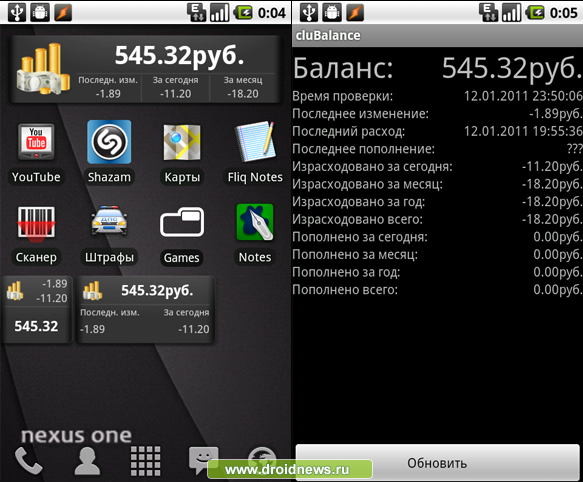Tap the 0:04 clock in left status bar
Viewport: 583px width, 482px height.
(x=272, y=13)
